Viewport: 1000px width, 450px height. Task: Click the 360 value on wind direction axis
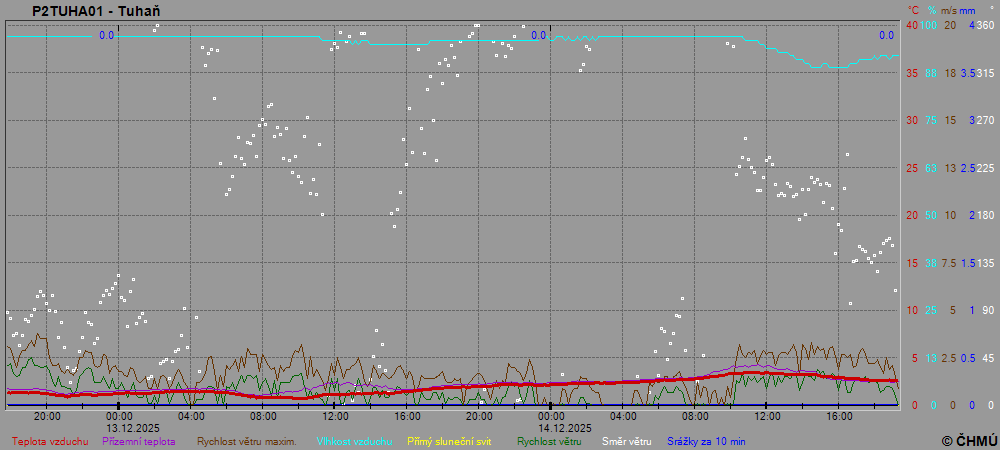point(985,25)
